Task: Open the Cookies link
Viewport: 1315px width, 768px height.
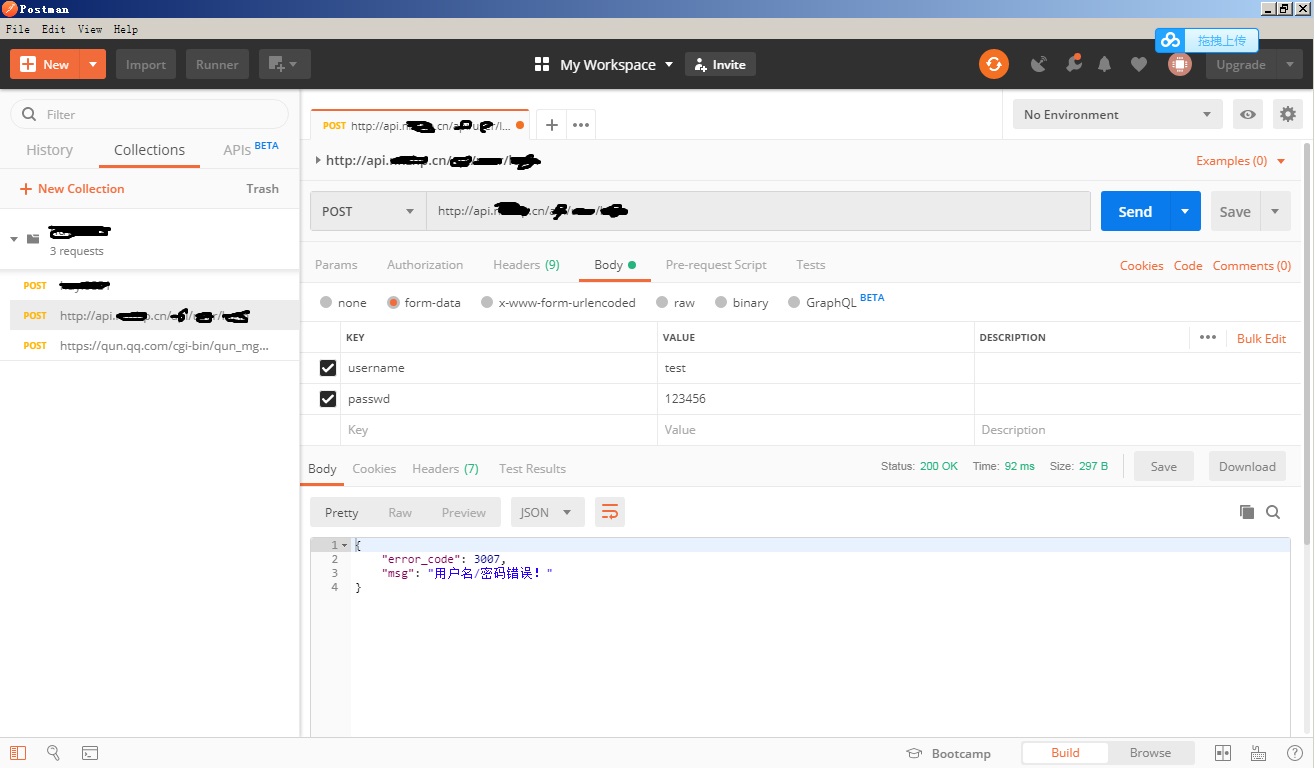Action: coord(1141,265)
